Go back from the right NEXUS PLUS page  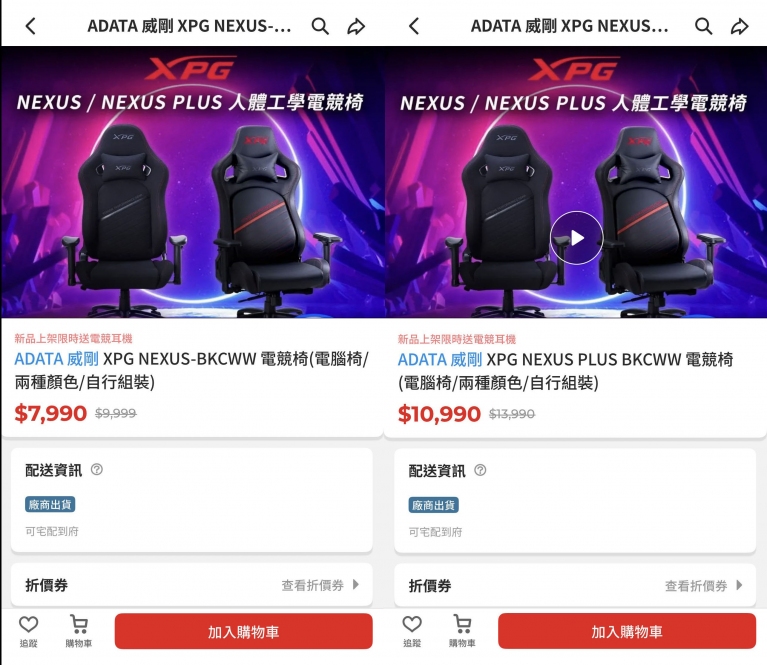tap(414, 26)
